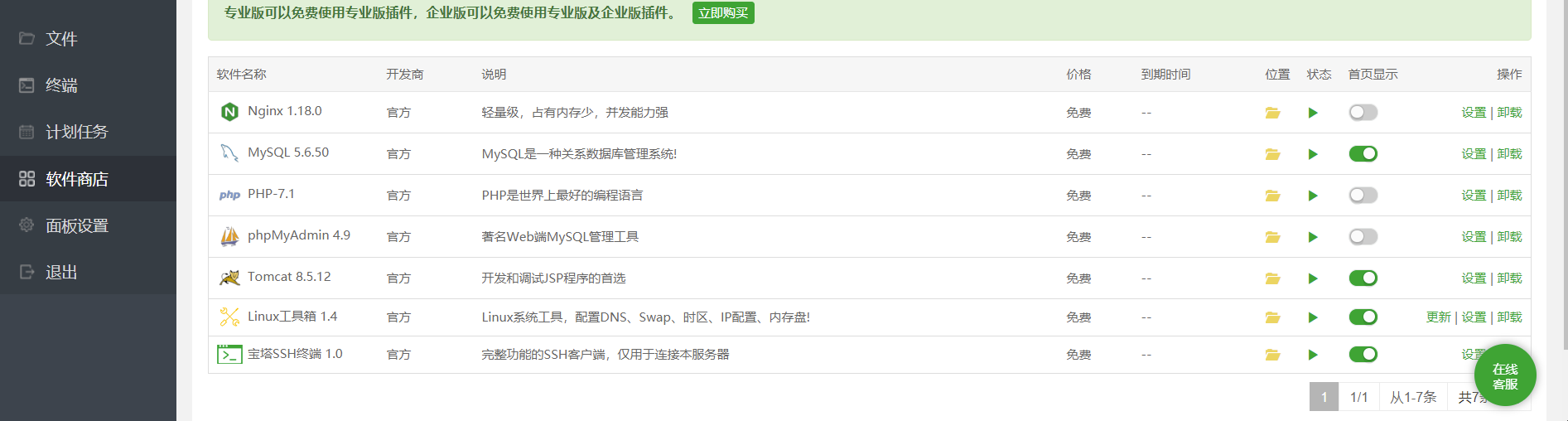Click the MySQL status play icon
The height and width of the screenshot is (421, 1568).
(x=1313, y=154)
